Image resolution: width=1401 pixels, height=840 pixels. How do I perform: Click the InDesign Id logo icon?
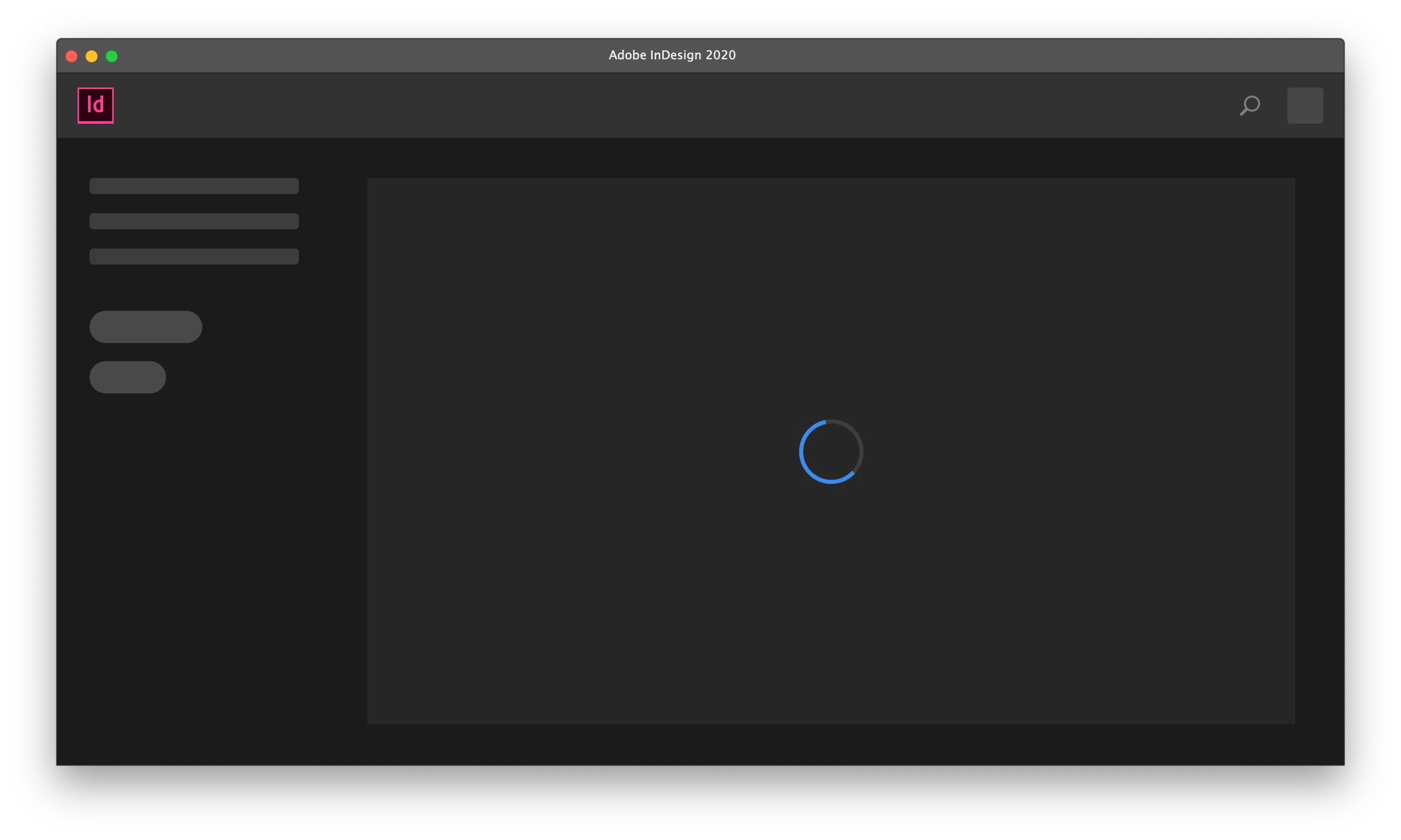(95, 105)
